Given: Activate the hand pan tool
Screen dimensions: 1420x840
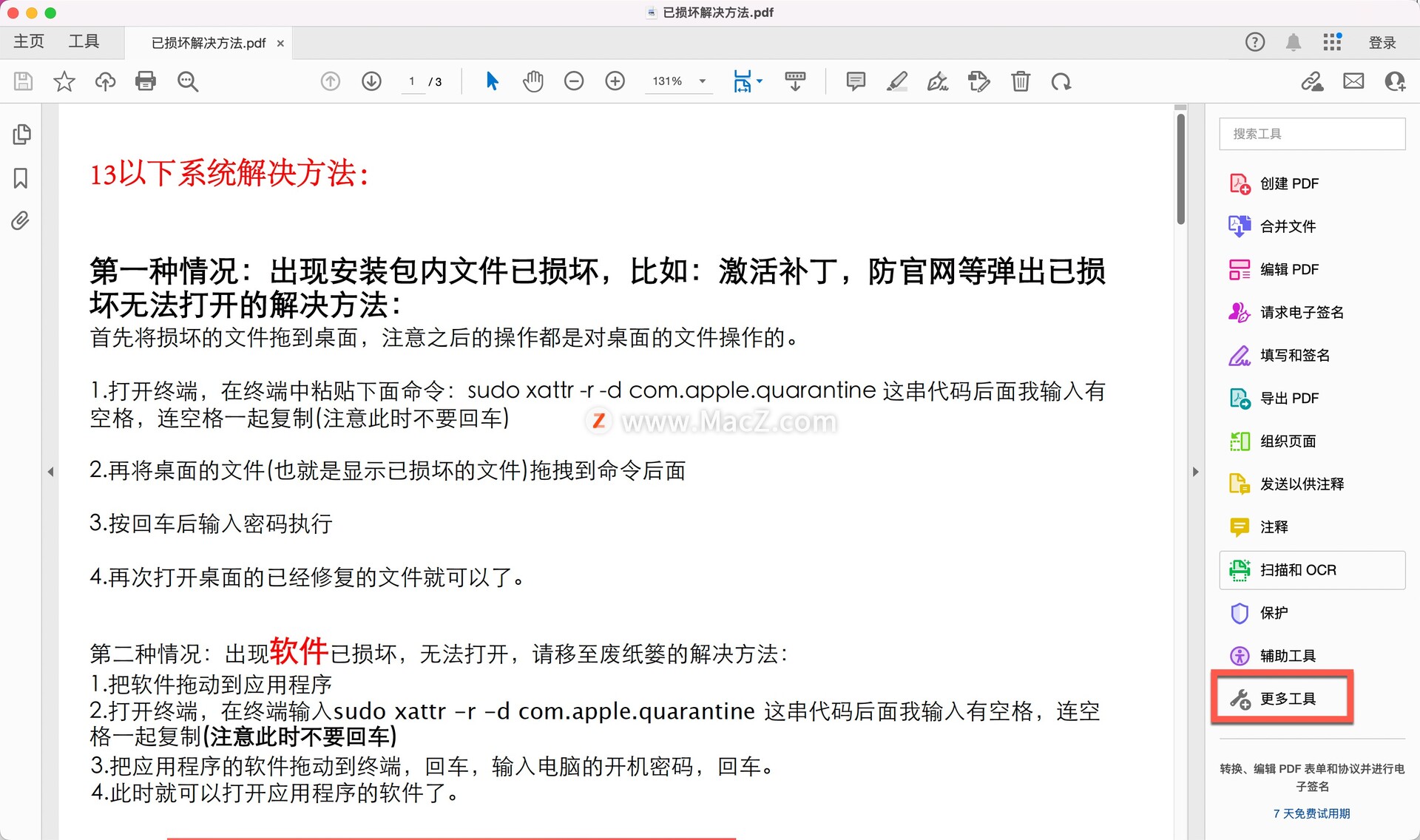Looking at the screenshot, I should 532,81.
